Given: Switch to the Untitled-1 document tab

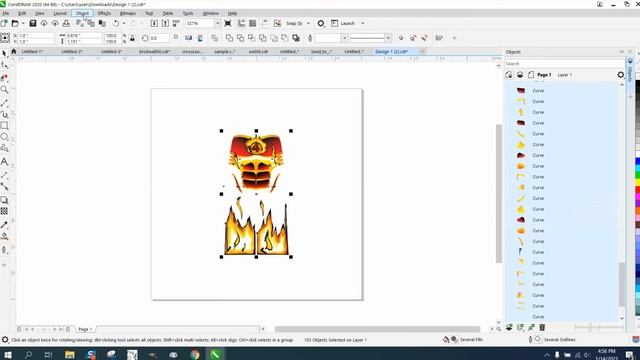Looking at the screenshot, I should (x=32, y=51).
